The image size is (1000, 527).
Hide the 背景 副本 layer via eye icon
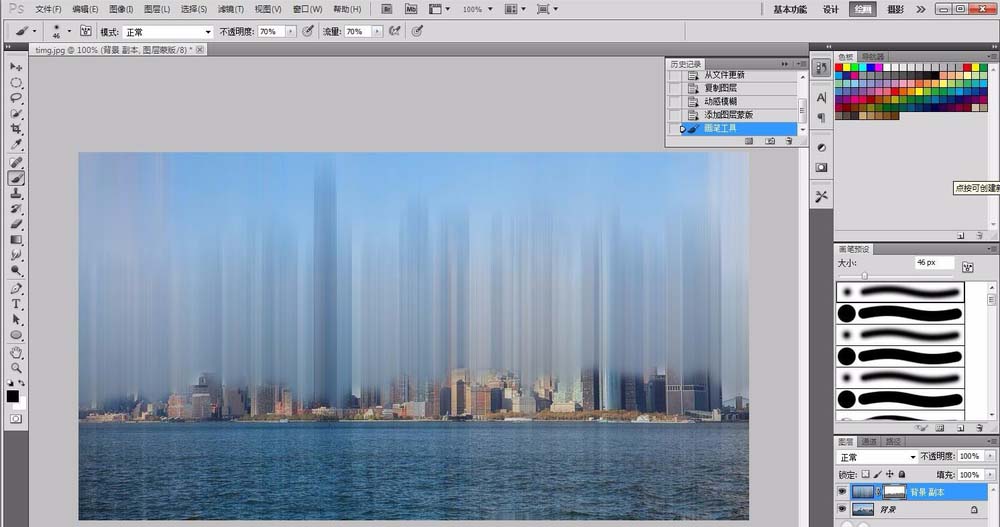(x=842, y=492)
